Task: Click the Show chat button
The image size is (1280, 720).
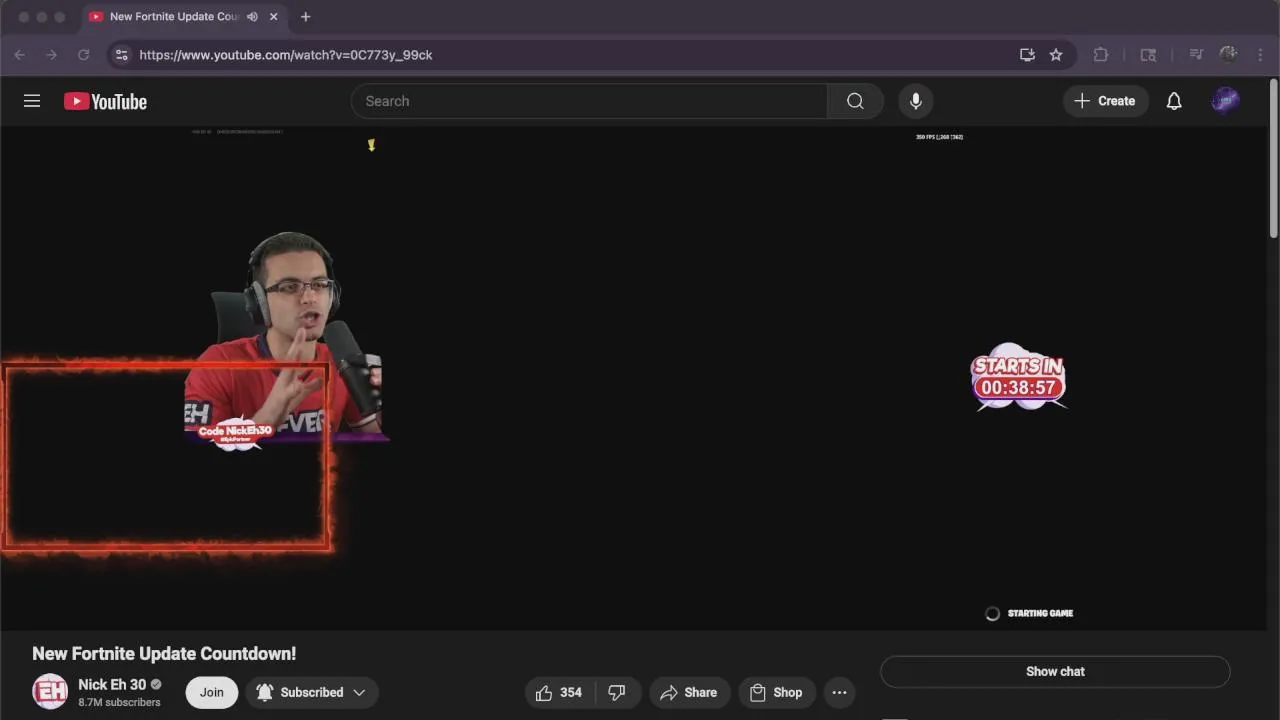Action: [1055, 672]
